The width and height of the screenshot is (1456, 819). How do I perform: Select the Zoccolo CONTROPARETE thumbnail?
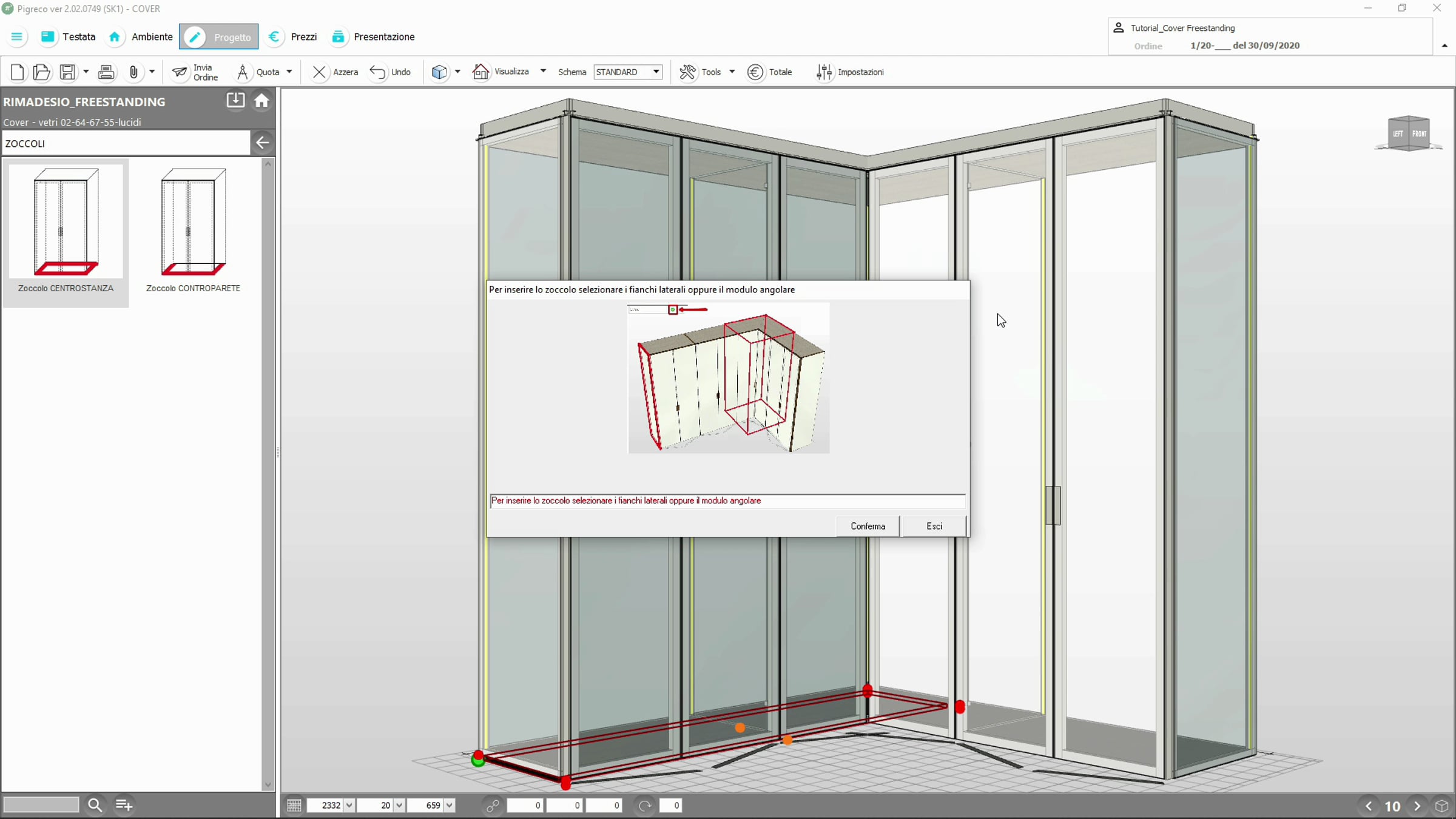point(193,231)
